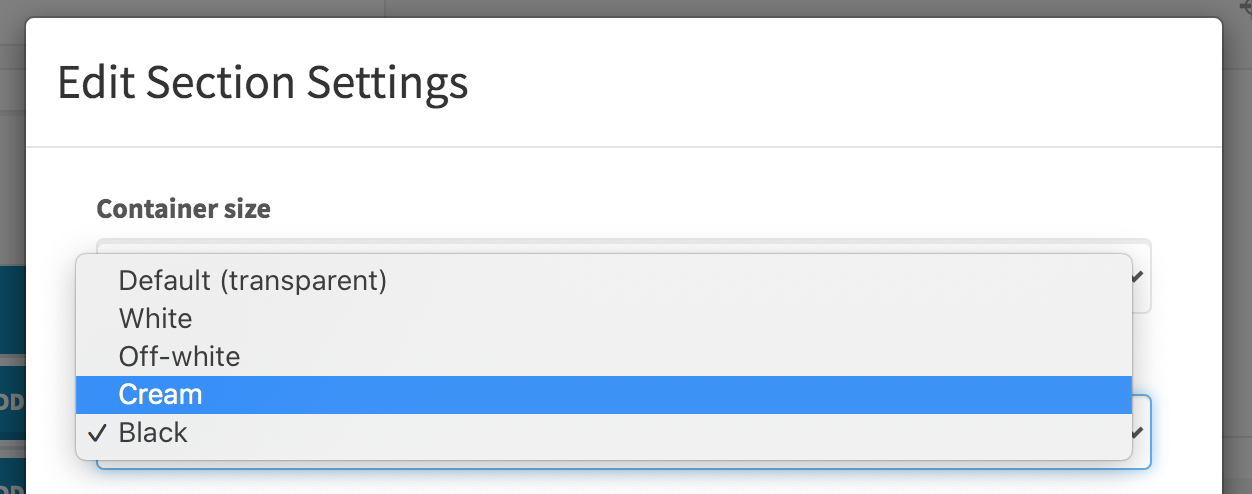Select the Default (transparent) option
Image resolution: width=1252 pixels, height=494 pixels.
(252, 280)
